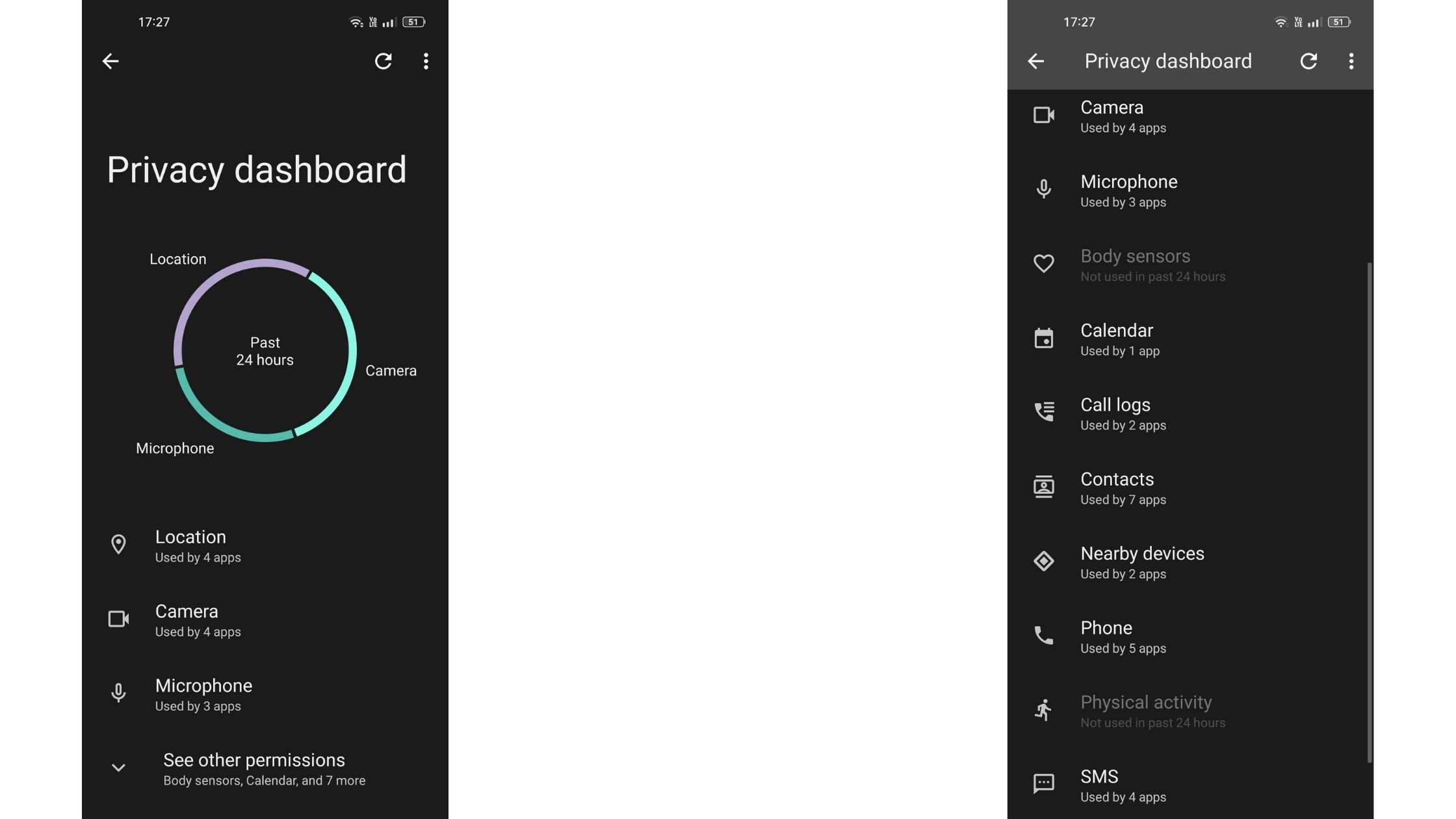Click the Contacts permission icon
The width and height of the screenshot is (1456, 819).
pos(1044,487)
